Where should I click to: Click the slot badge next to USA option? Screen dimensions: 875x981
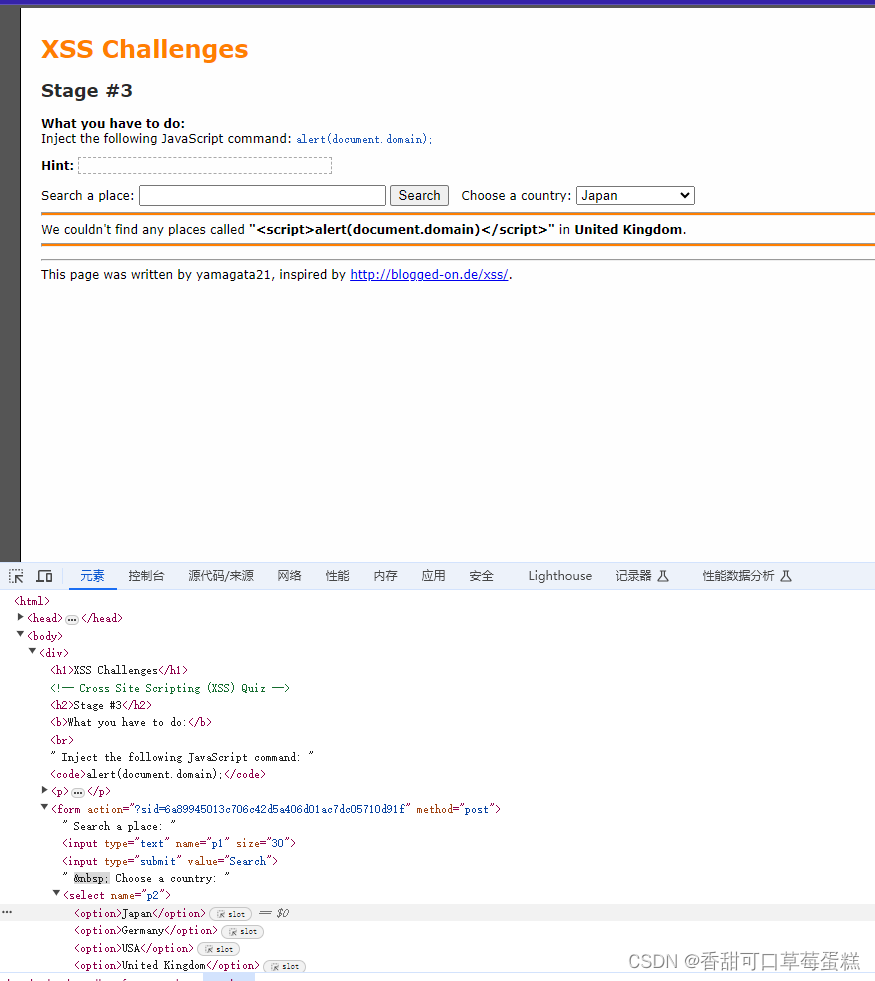pyautogui.click(x=219, y=948)
